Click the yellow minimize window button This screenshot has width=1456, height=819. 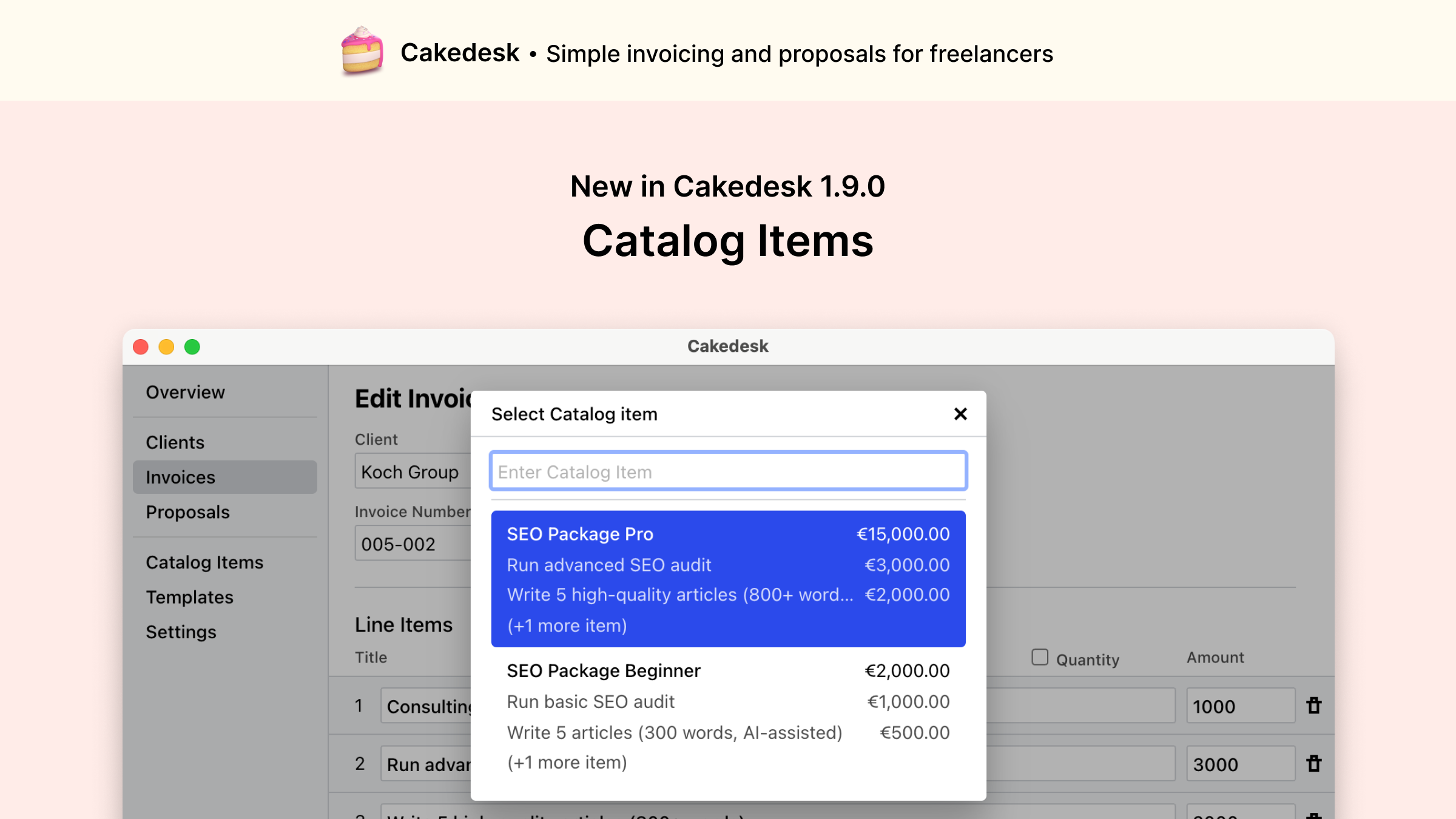[166, 347]
